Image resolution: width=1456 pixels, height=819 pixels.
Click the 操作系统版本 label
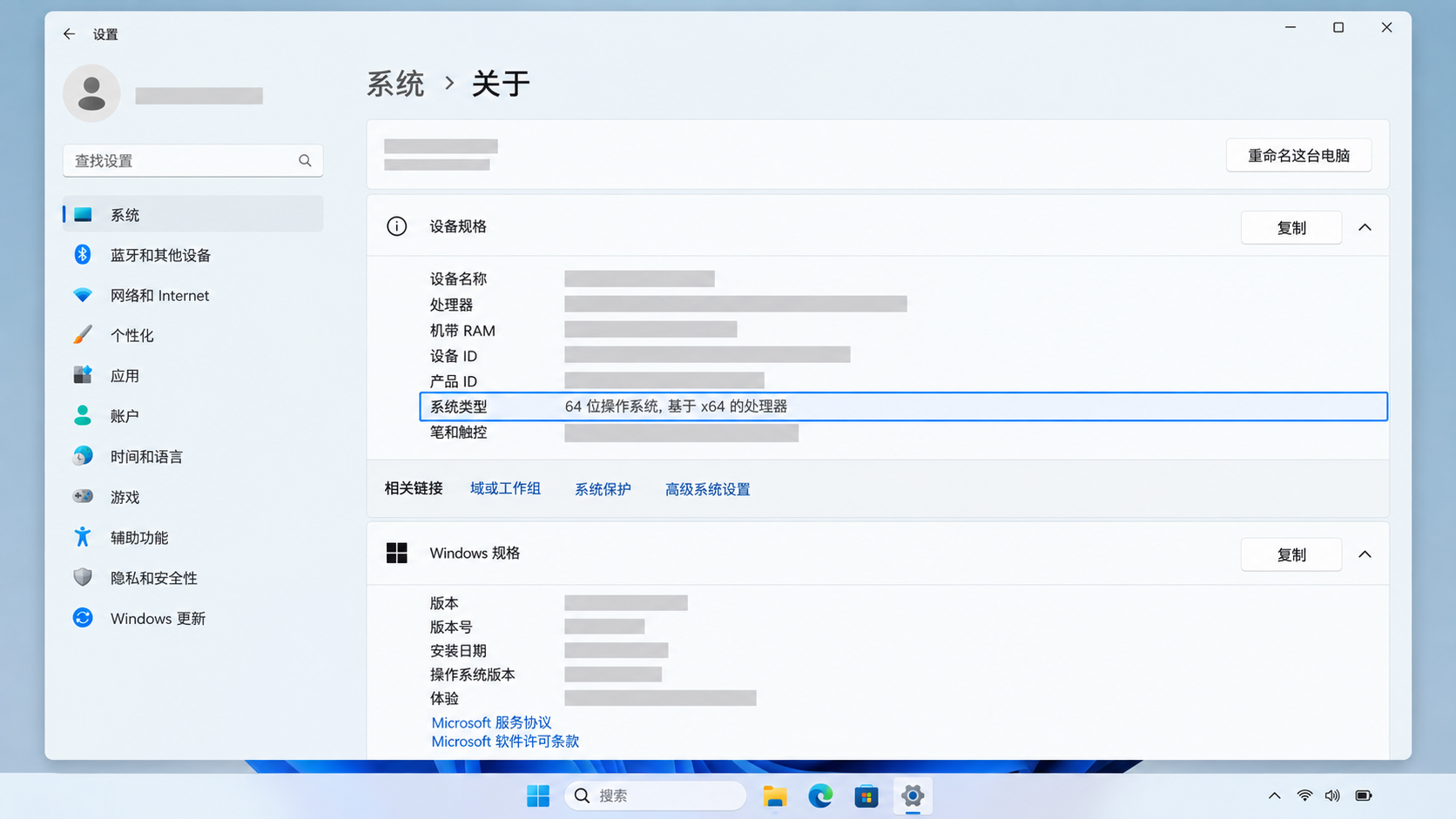473,675
